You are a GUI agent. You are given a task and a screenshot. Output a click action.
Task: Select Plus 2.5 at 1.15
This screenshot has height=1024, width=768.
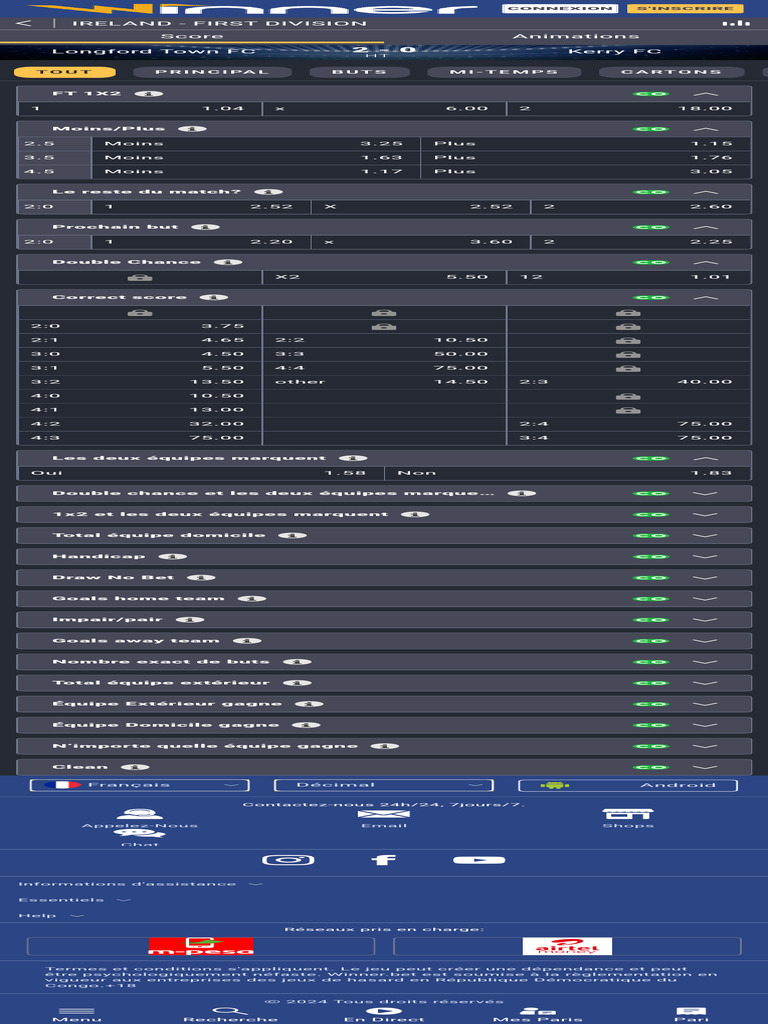(x=585, y=144)
